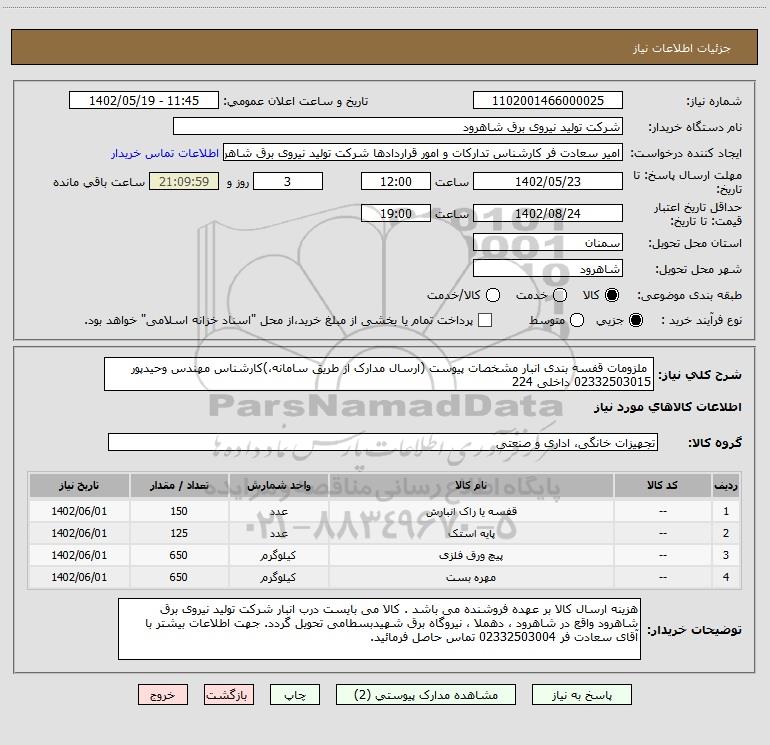
Task: Click the deadline time field 12:00
Action: (x=396, y=181)
